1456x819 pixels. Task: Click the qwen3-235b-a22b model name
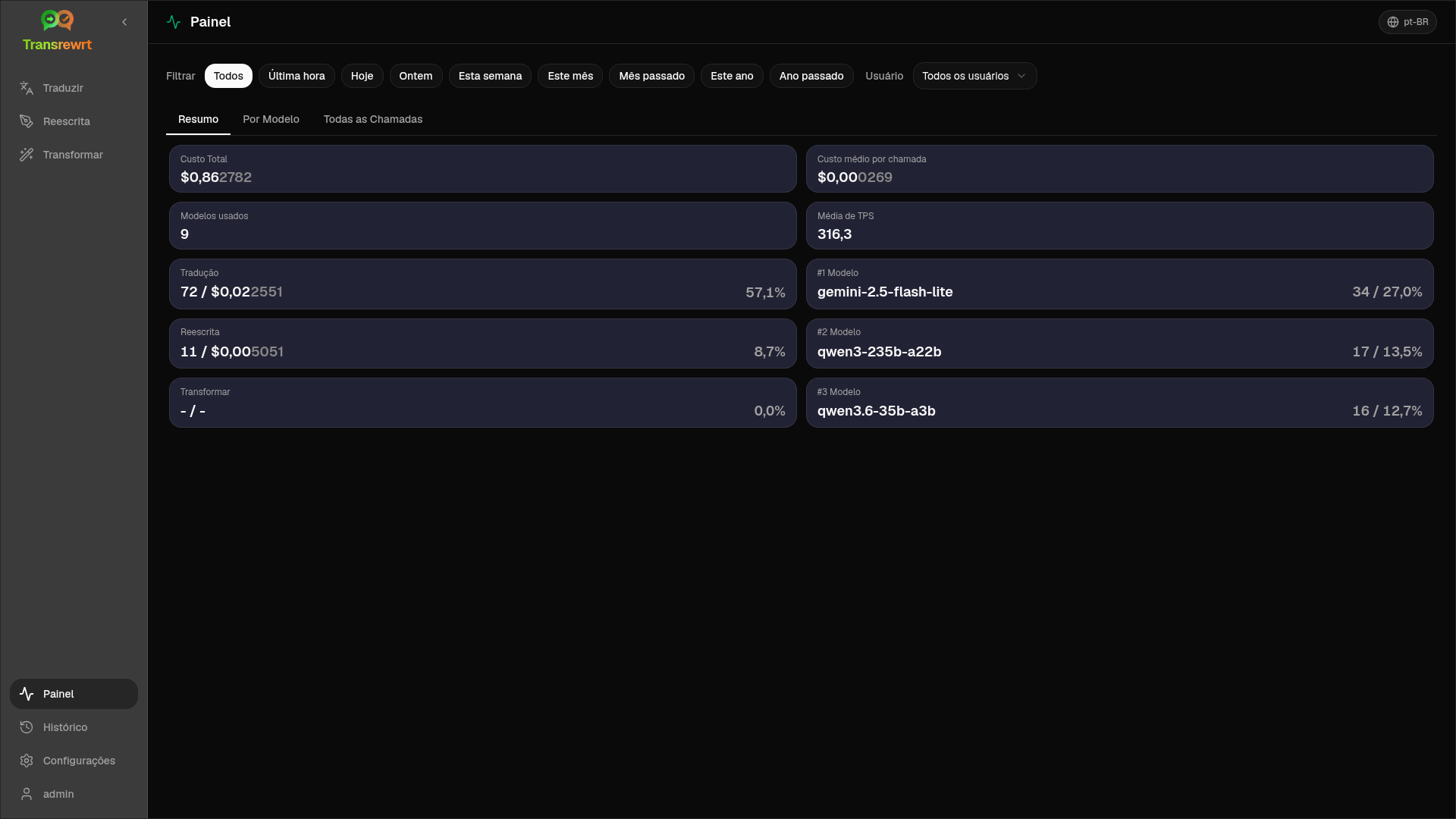coord(879,352)
